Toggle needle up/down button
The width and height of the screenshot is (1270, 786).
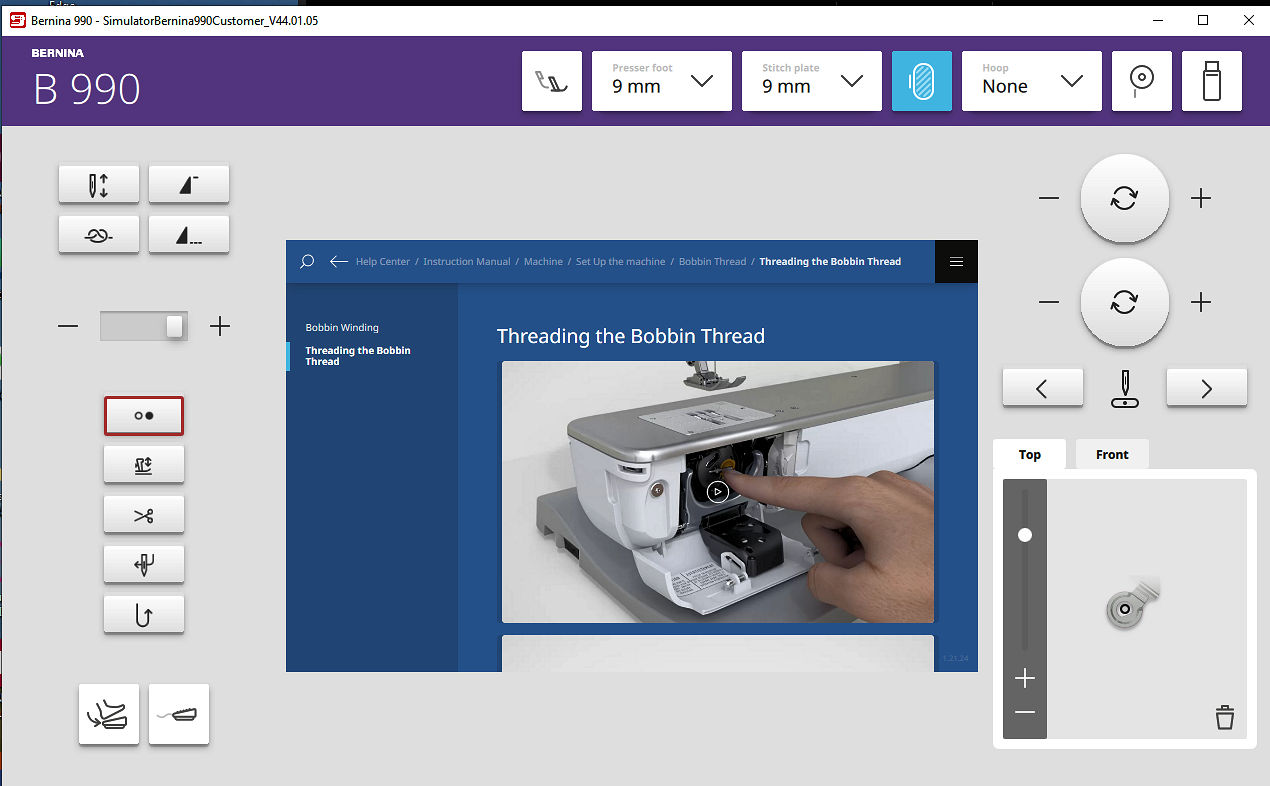(x=98, y=184)
